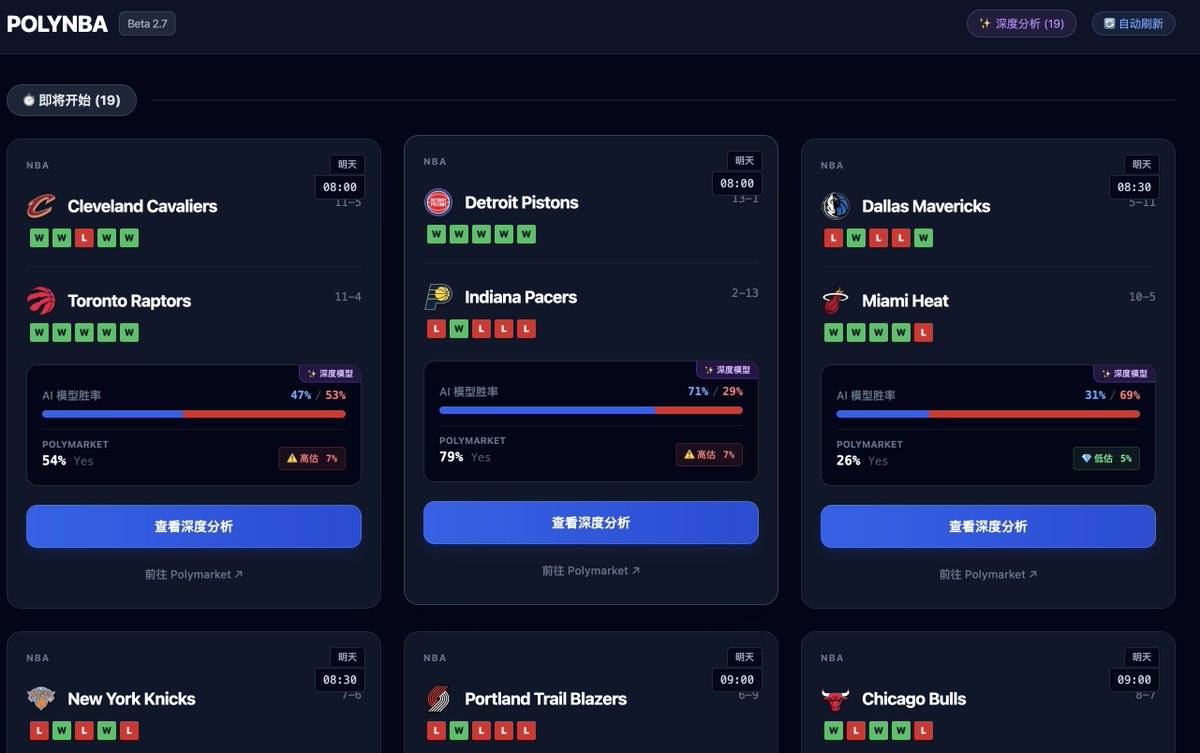Click the Heat 10-5 record
This screenshot has width=1200, height=753.
[1142, 297]
